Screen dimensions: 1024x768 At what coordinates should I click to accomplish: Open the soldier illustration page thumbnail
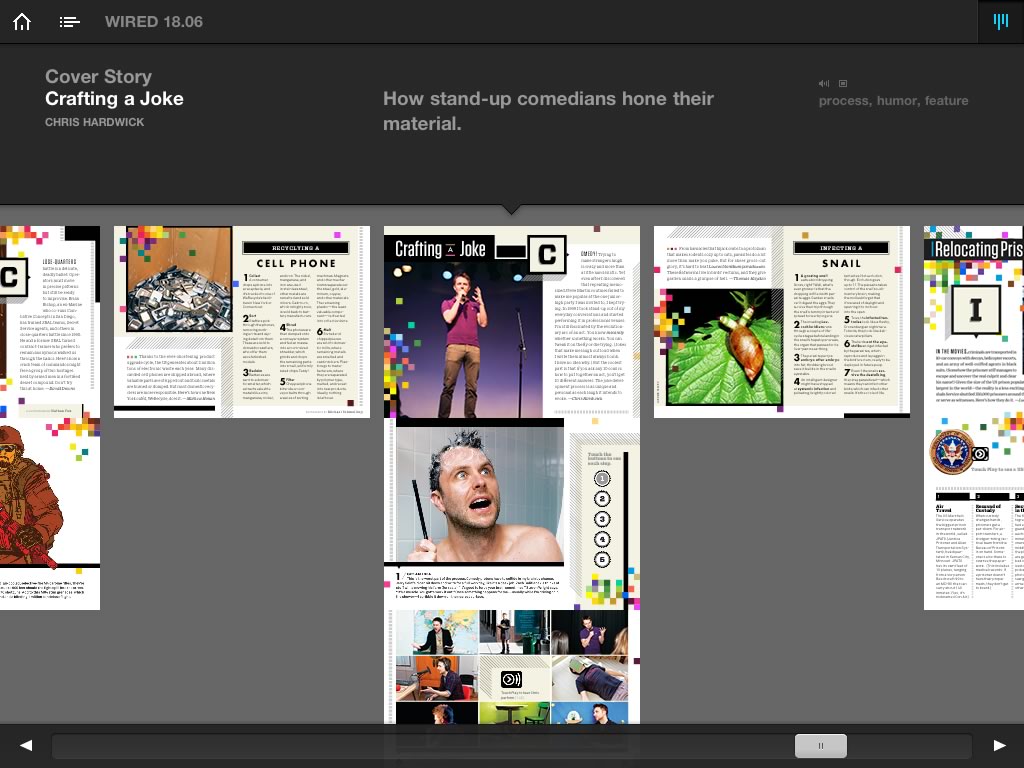point(50,514)
